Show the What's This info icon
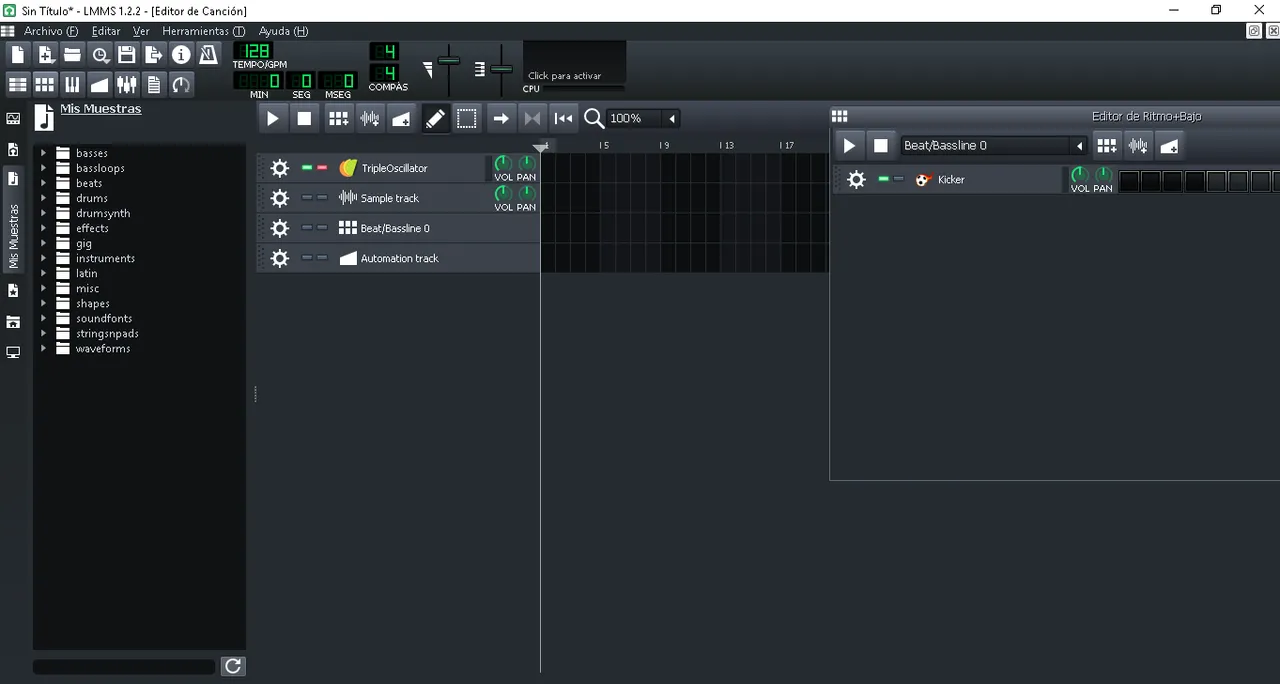 coord(181,55)
